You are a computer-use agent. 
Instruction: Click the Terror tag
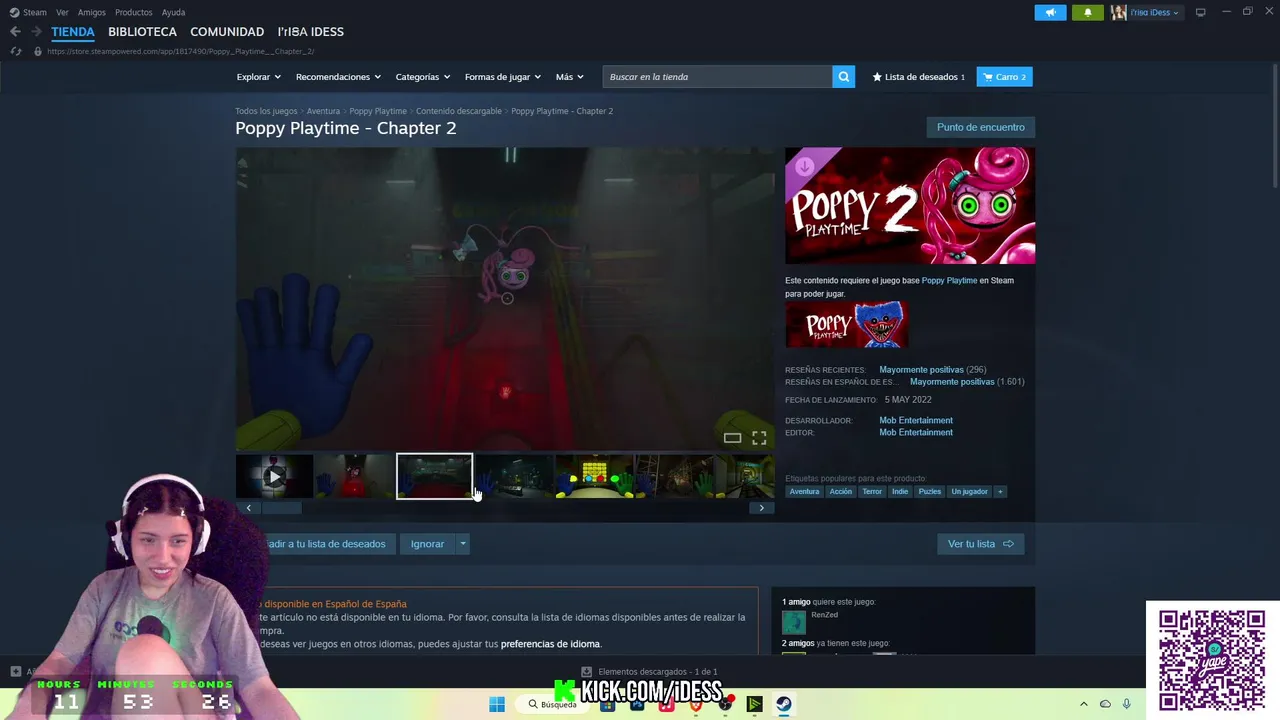[872, 492]
